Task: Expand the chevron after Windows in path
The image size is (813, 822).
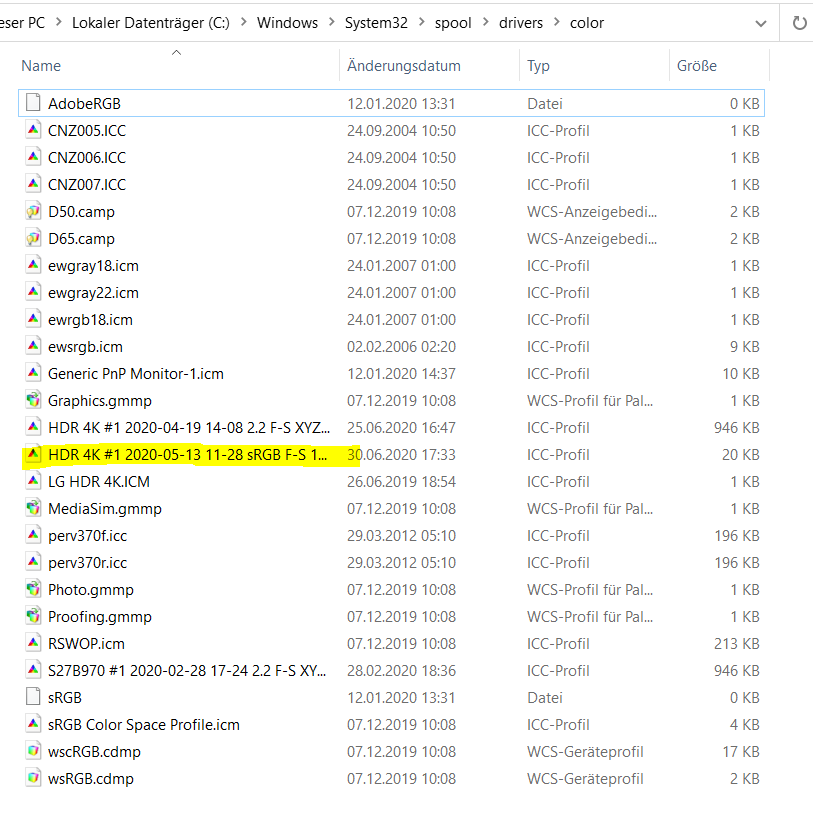Action: pos(333,22)
